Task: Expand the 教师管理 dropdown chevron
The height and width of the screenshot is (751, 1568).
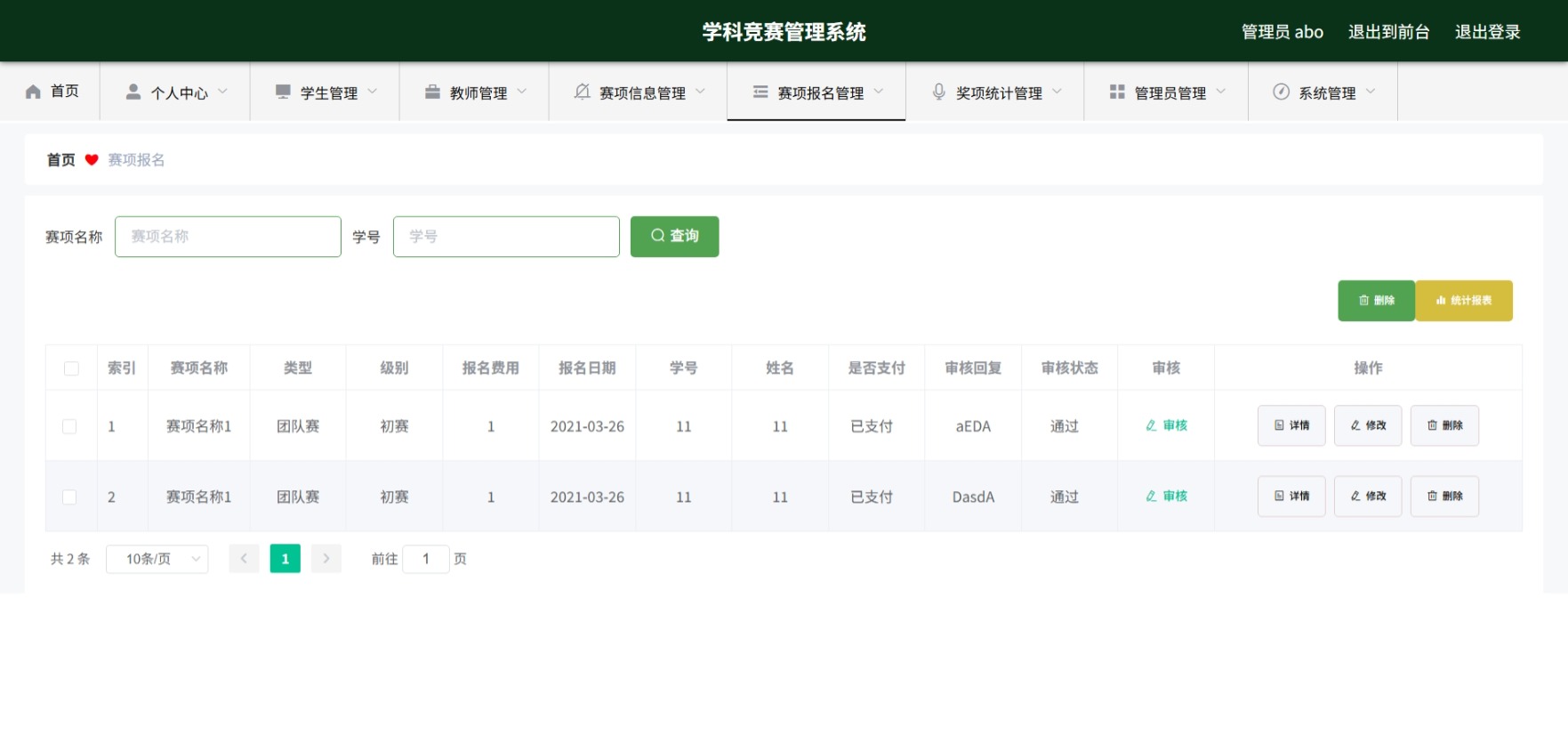Action: pos(521,92)
